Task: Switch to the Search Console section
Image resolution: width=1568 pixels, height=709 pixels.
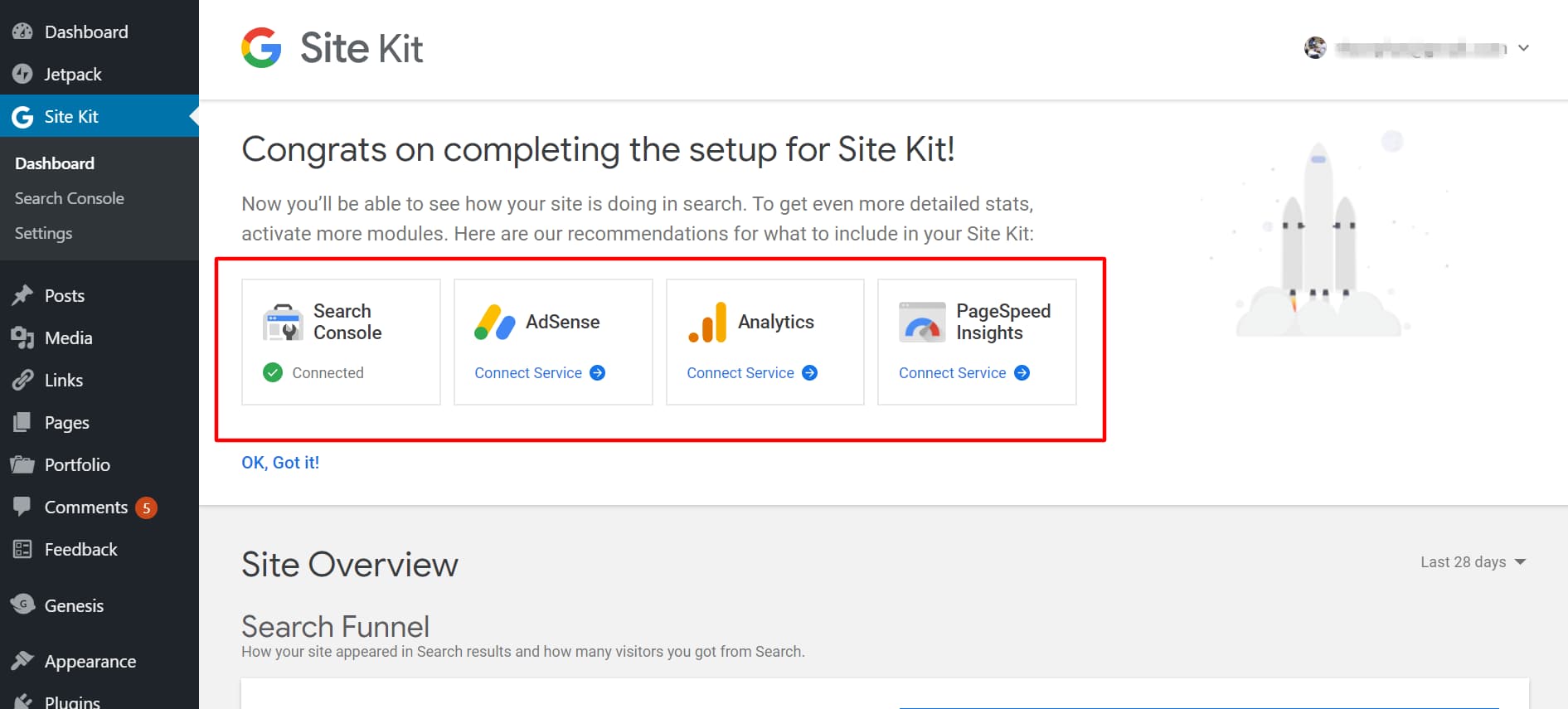Action: pyautogui.click(x=69, y=197)
